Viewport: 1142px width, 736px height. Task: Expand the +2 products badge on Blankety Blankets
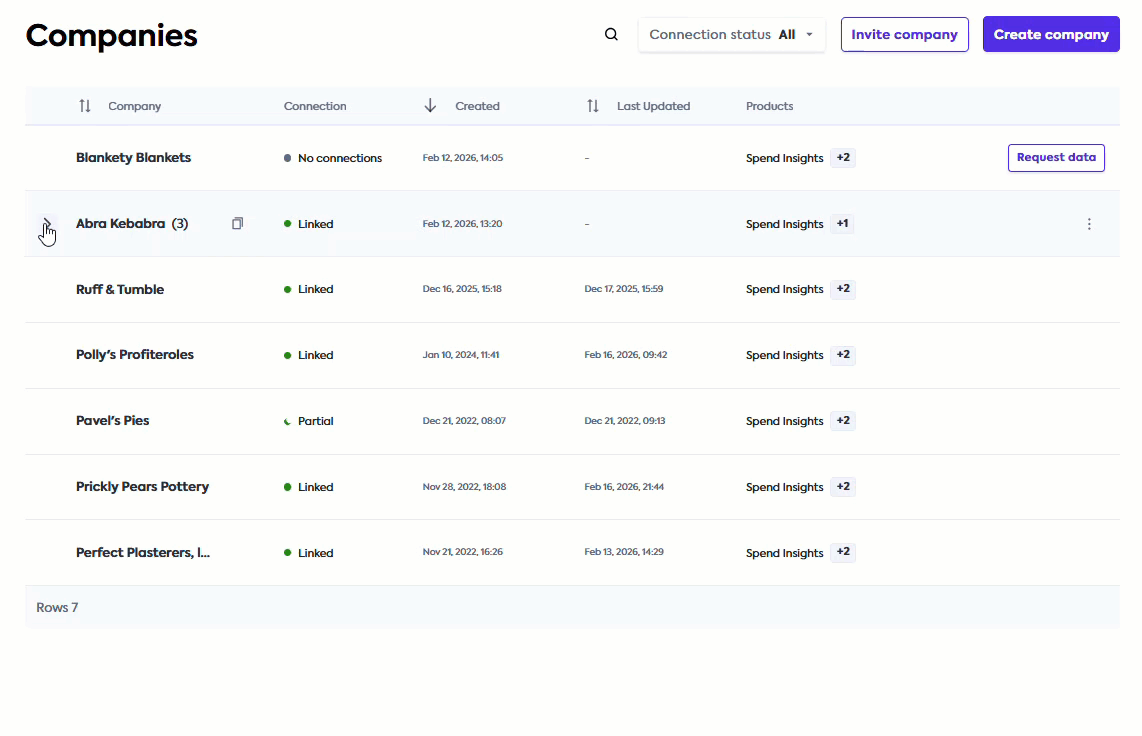(x=842, y=158)
